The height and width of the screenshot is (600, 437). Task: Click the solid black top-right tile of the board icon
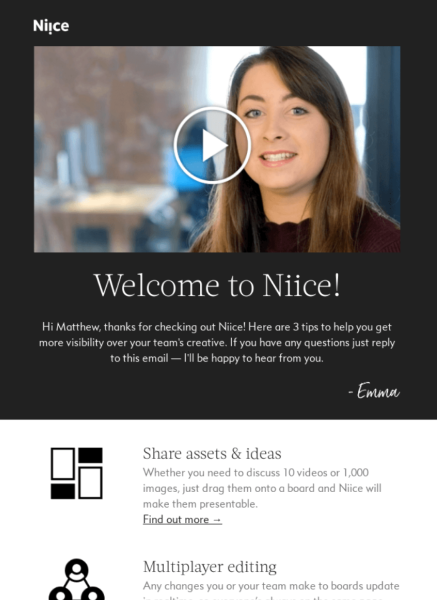90,455
